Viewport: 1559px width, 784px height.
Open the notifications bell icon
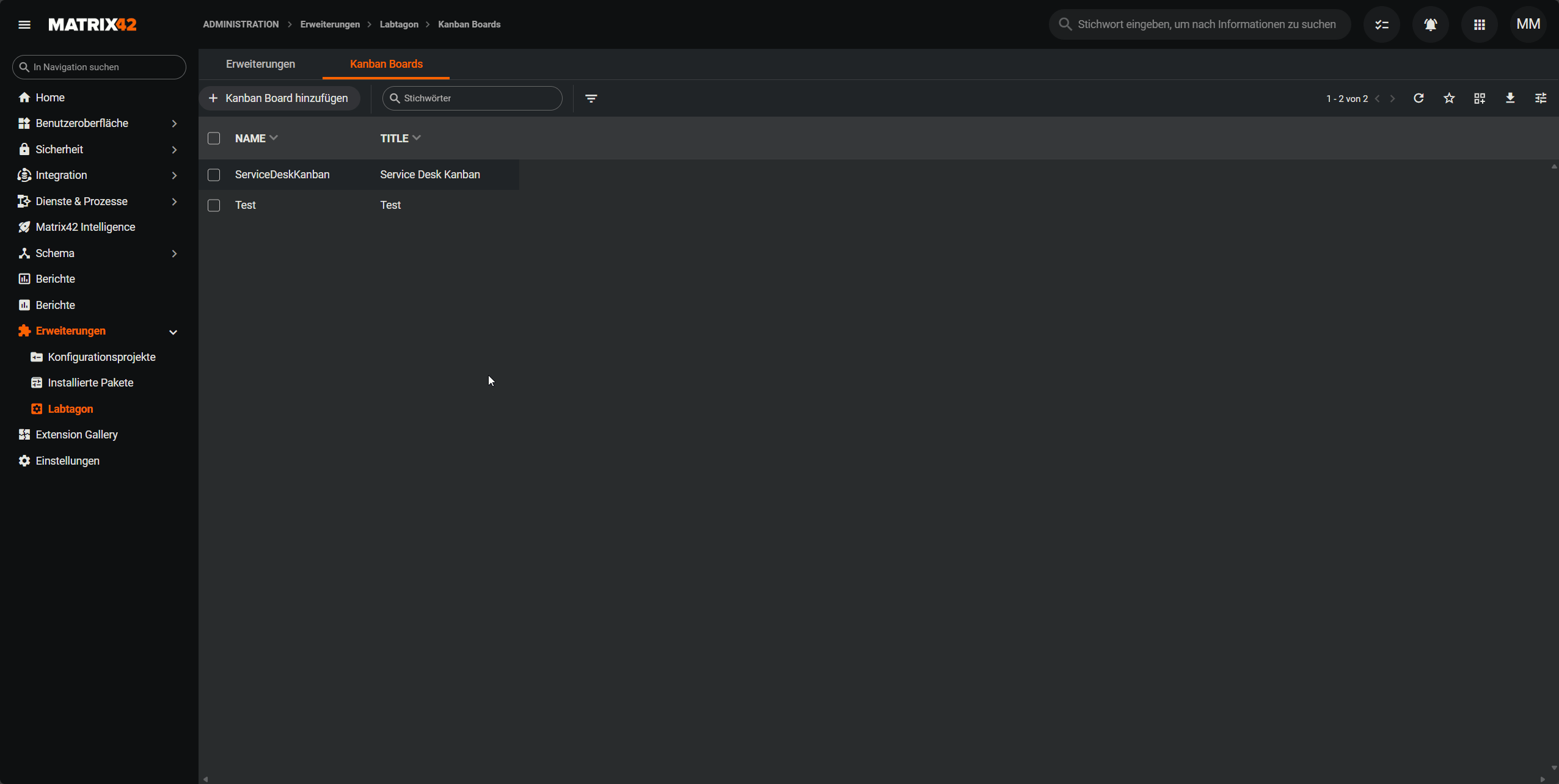(1430, 24)
